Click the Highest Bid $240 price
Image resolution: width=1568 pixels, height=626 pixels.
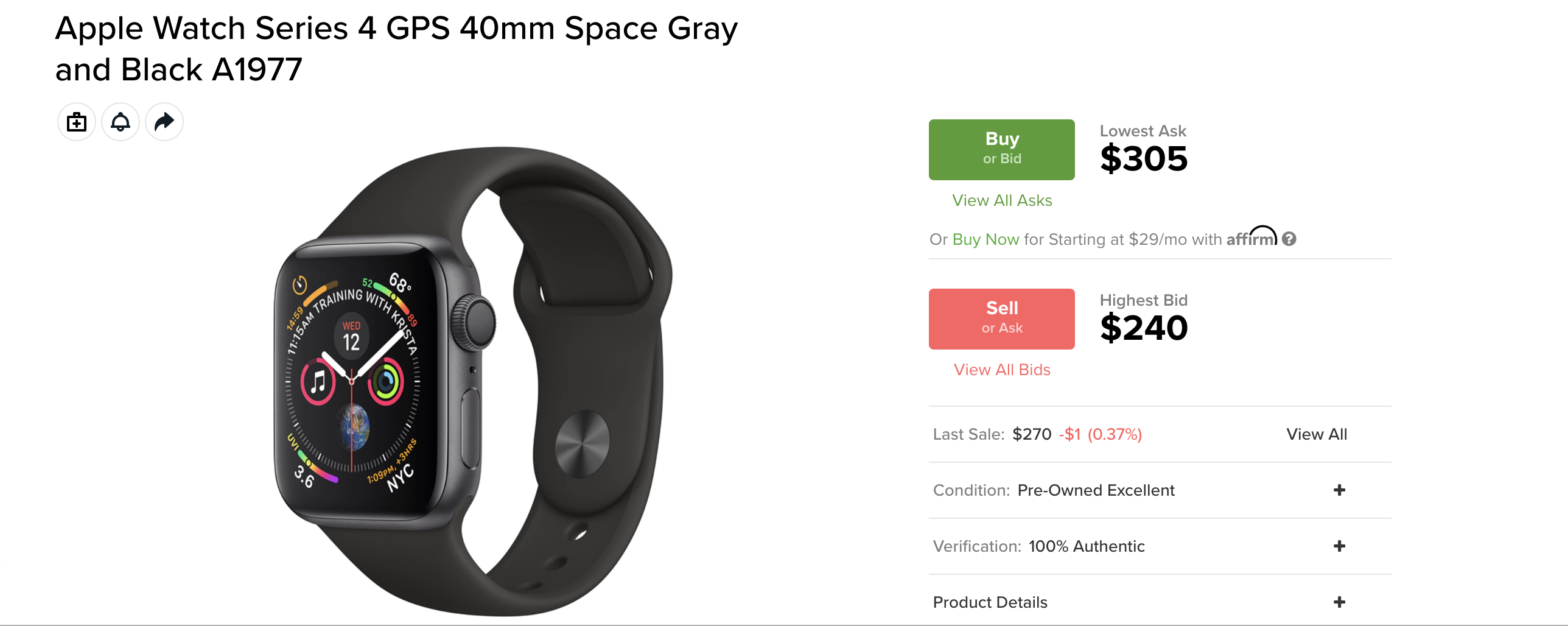[x=1144, y=328]
